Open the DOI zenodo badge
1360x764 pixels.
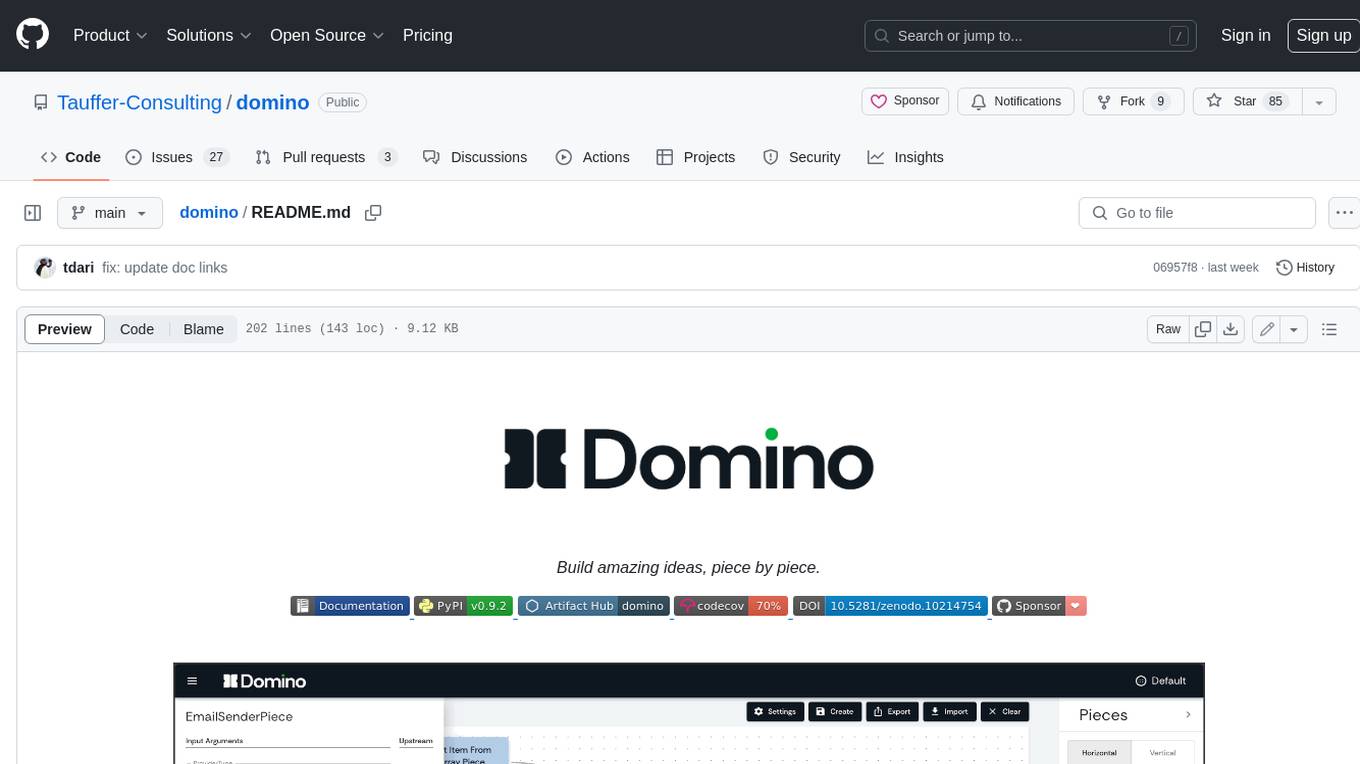[x=891, y=606]
